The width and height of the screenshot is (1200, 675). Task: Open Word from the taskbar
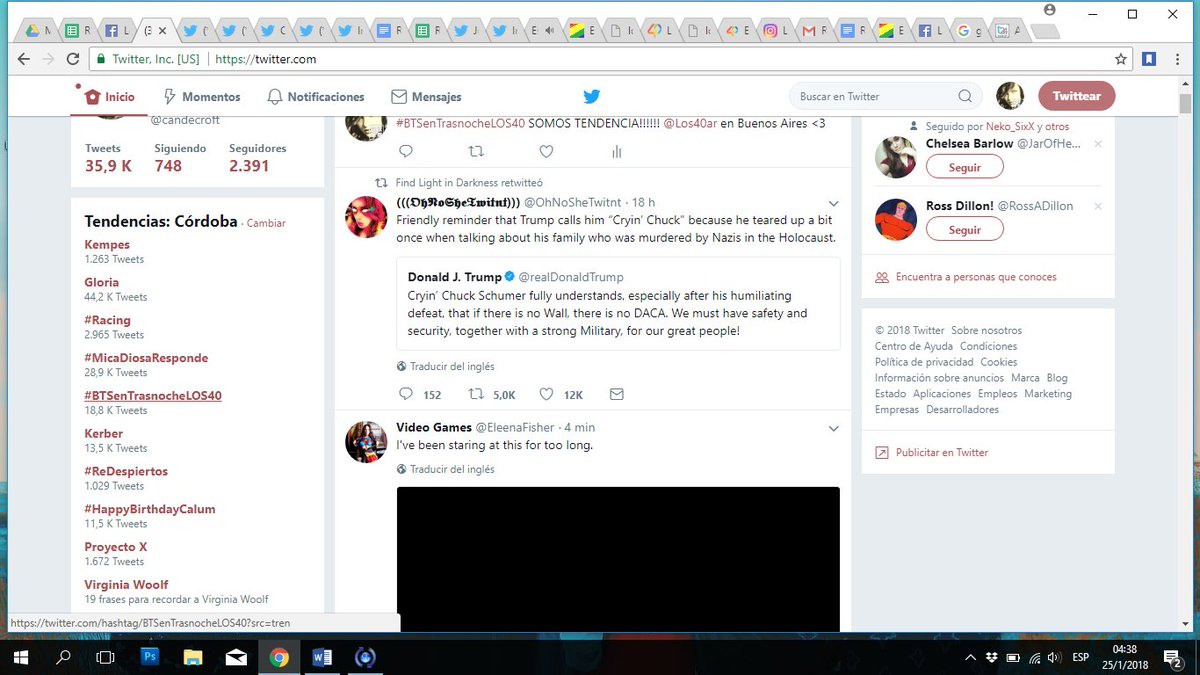(x=322, y=657)
